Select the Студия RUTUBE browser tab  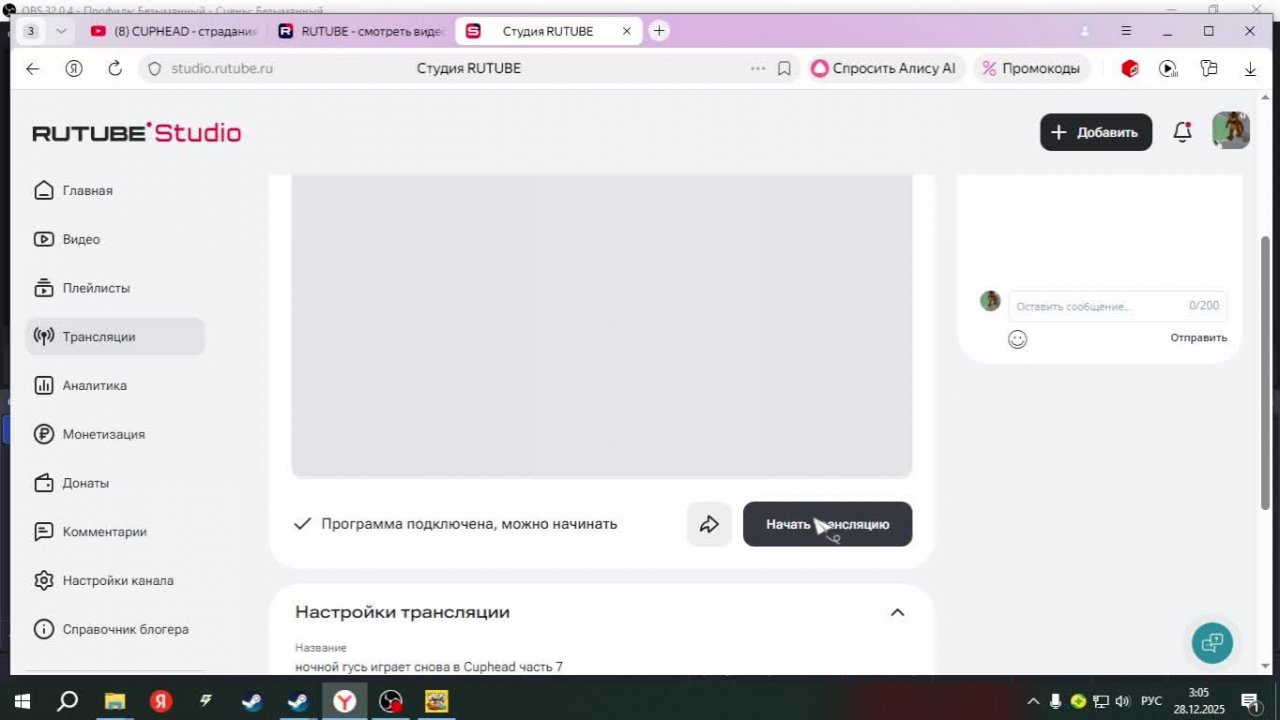[x=549, y=31]
